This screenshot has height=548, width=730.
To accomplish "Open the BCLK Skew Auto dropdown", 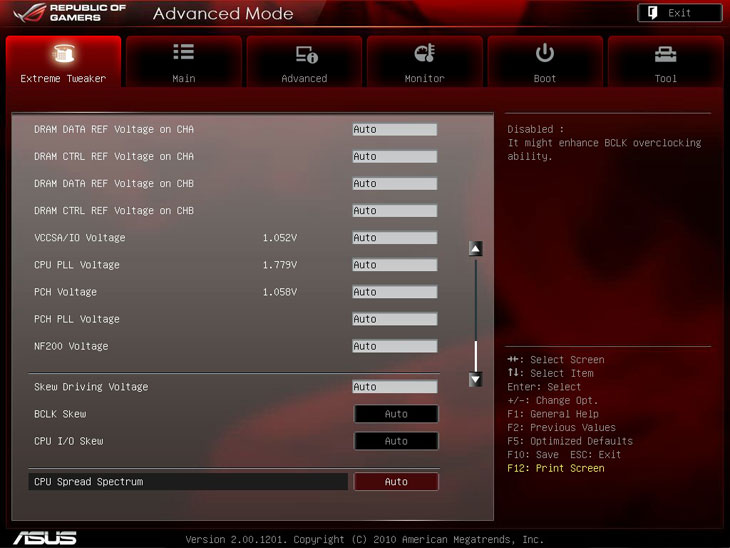I will (396, 414).
